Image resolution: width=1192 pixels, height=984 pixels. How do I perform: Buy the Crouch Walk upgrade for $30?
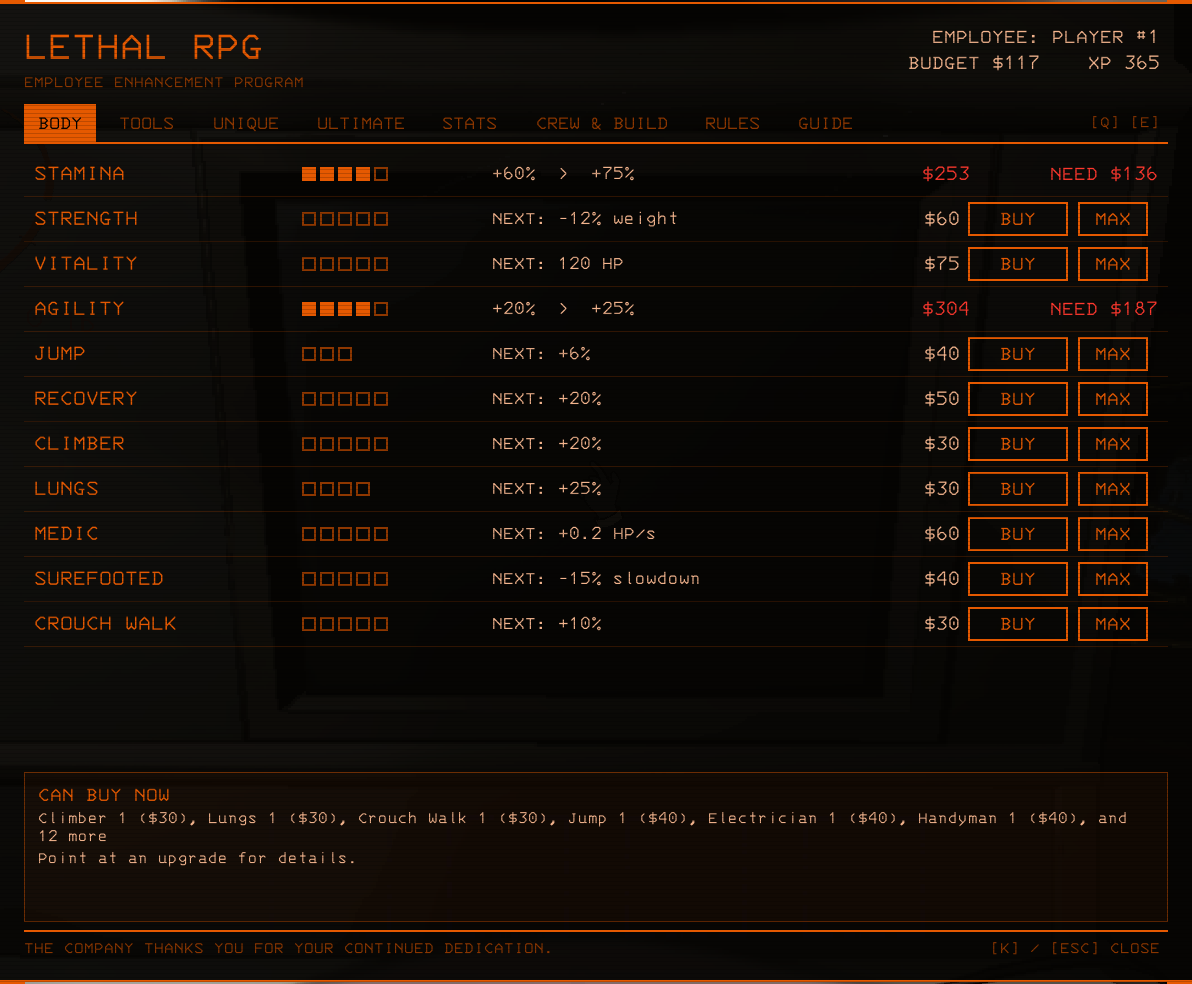tap(1017, 624)
